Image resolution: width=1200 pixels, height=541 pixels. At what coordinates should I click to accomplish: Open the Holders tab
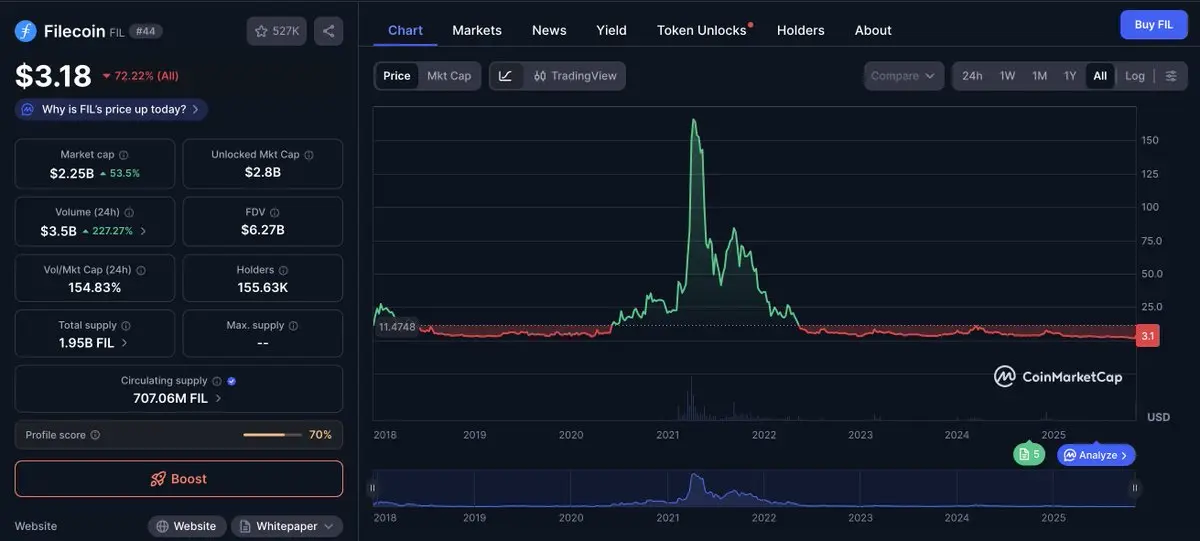click(800, 30)
